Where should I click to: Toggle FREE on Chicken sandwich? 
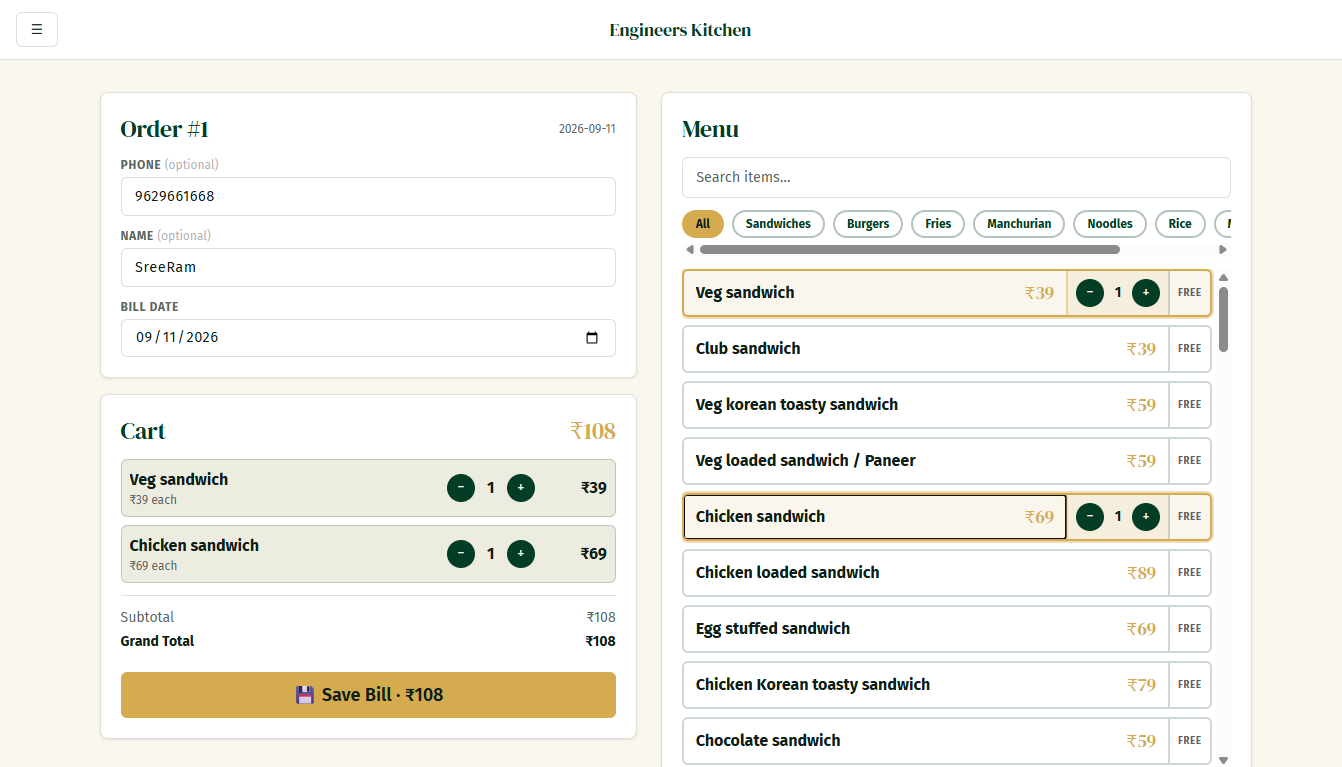coord(1189,517)
